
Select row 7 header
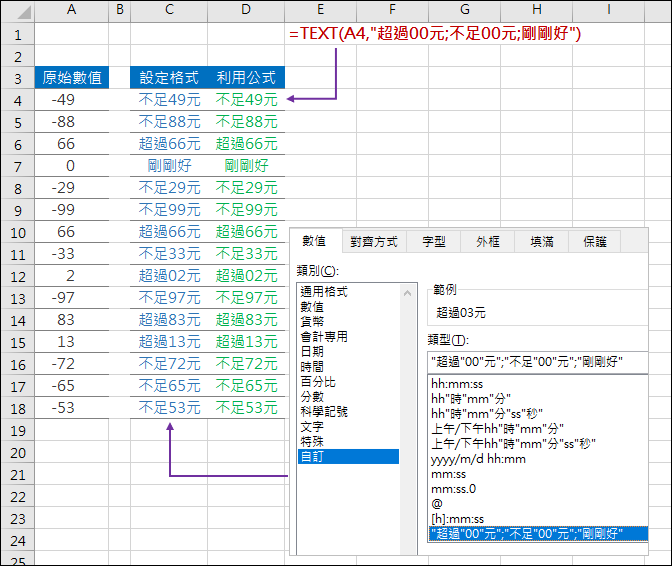pyautogui.click(x=18, y=166)
